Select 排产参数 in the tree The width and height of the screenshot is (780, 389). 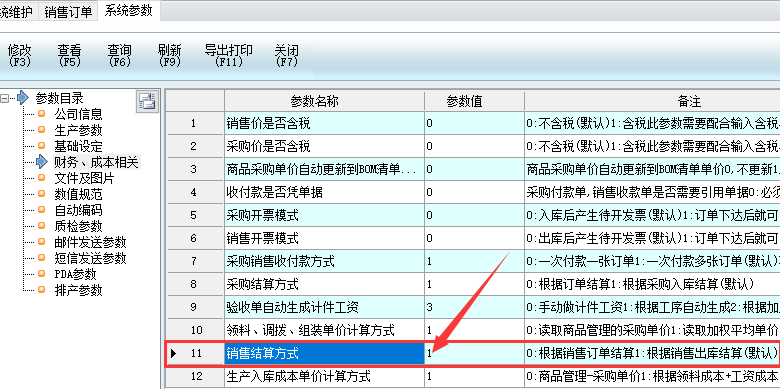click(78, 290)
